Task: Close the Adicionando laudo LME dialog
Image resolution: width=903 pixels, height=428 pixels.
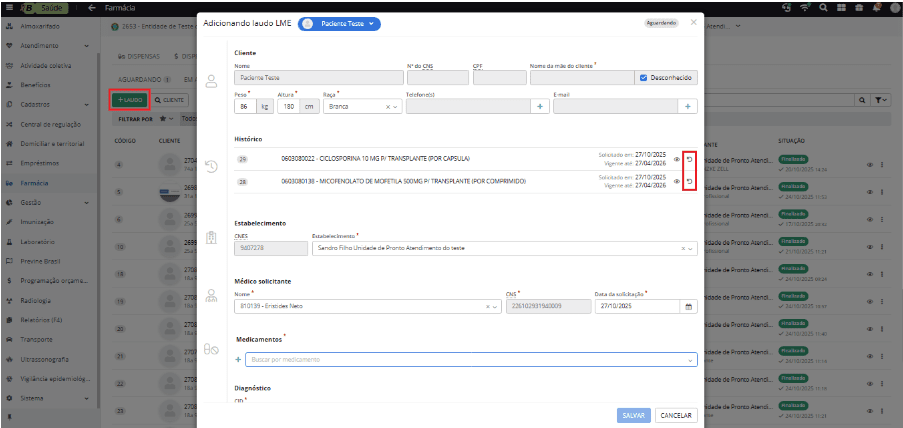Action: click(x=694, y=21)
